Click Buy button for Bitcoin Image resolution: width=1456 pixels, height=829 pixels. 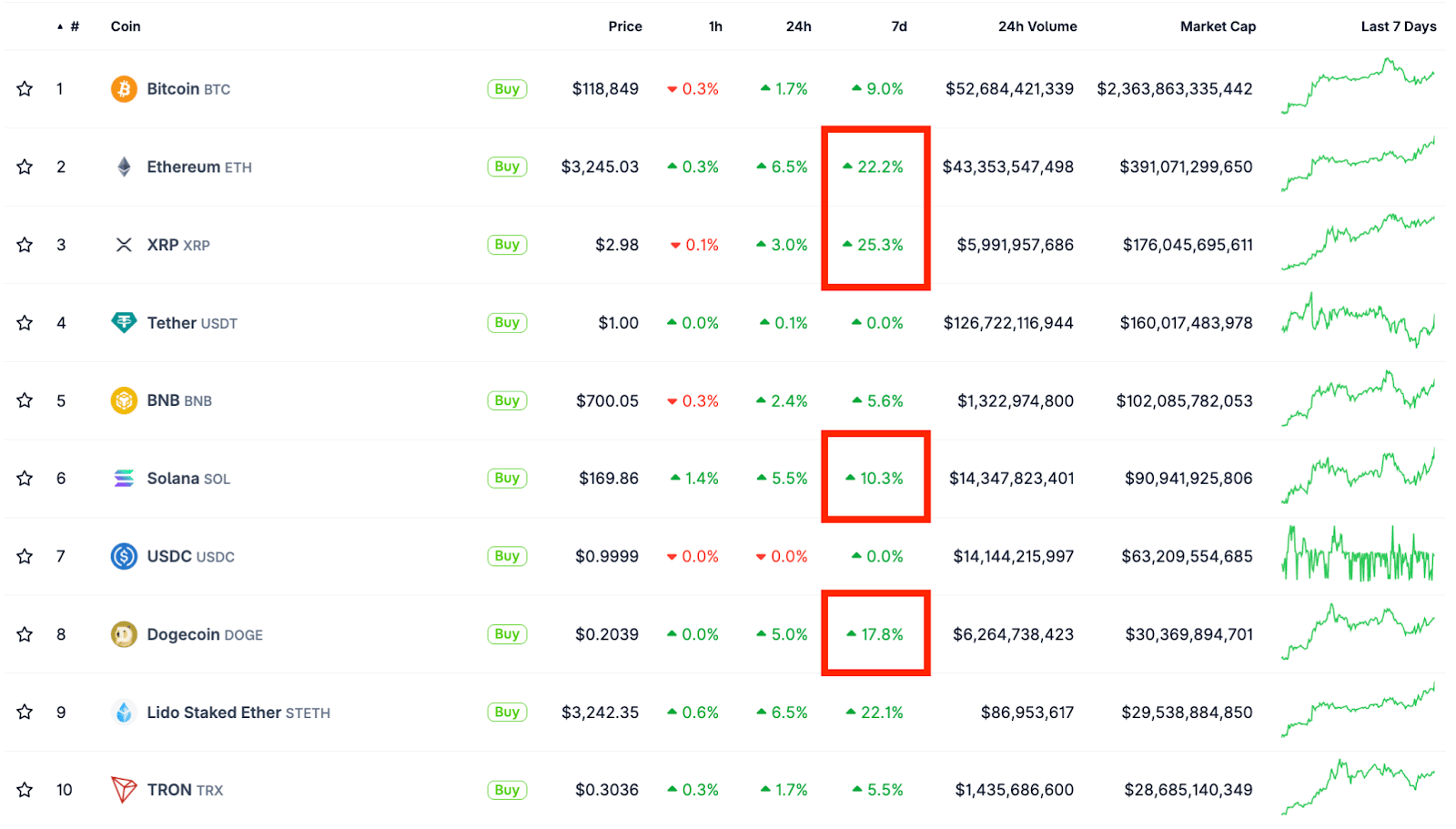coord(507,89)
